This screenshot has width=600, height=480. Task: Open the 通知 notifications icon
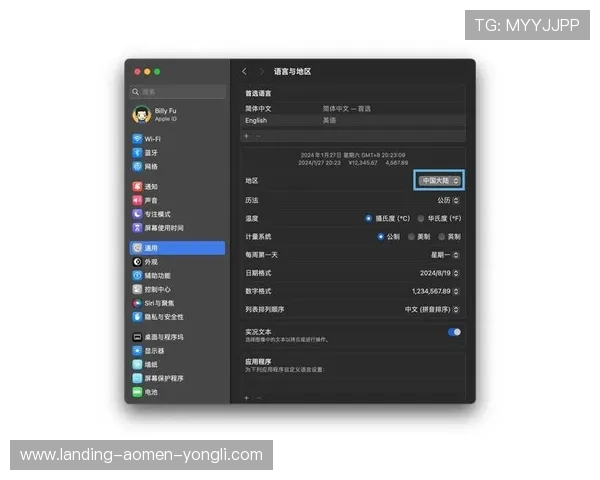click(137, 186)
